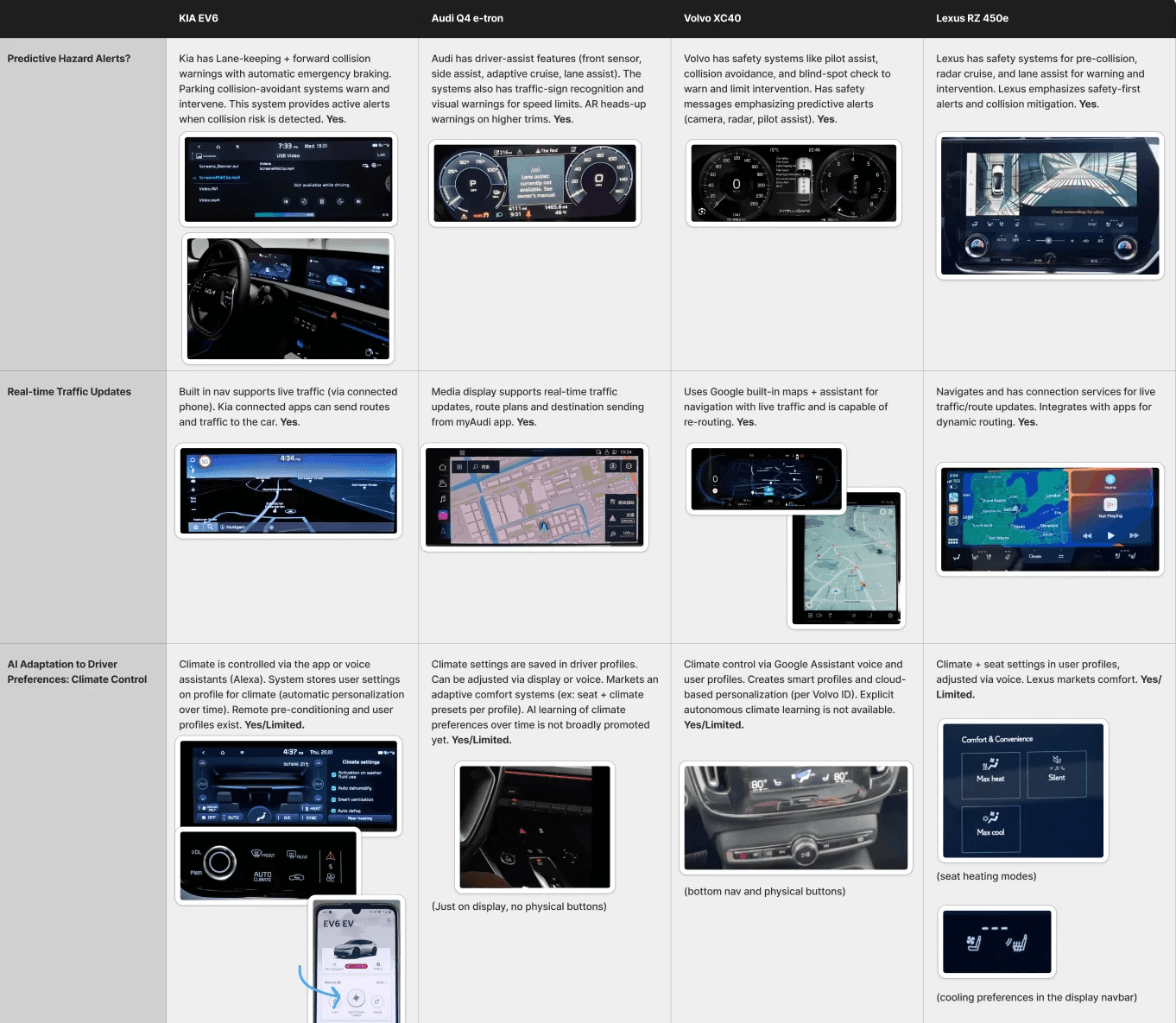Click the Climate button on Lexus screen bottom bar
This screenshot has height=1023, width=1176.
[1035, 556]
